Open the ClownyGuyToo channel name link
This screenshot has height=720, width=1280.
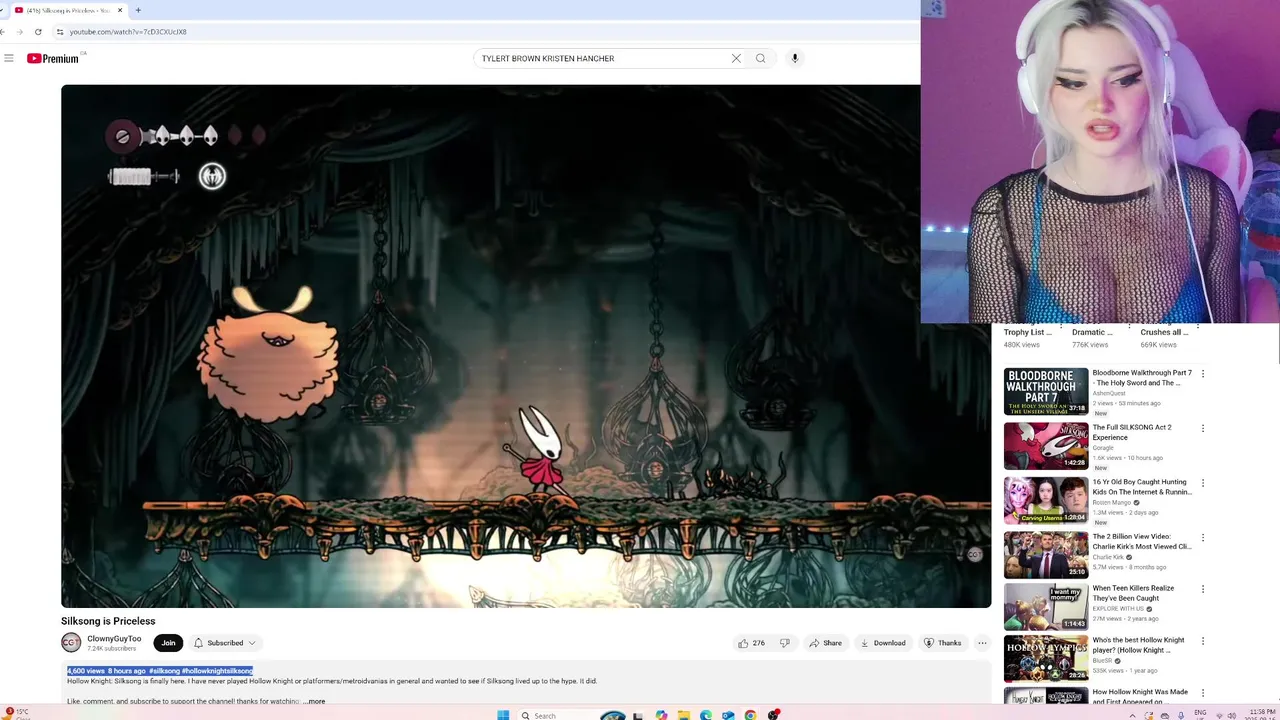pos(114,639)
